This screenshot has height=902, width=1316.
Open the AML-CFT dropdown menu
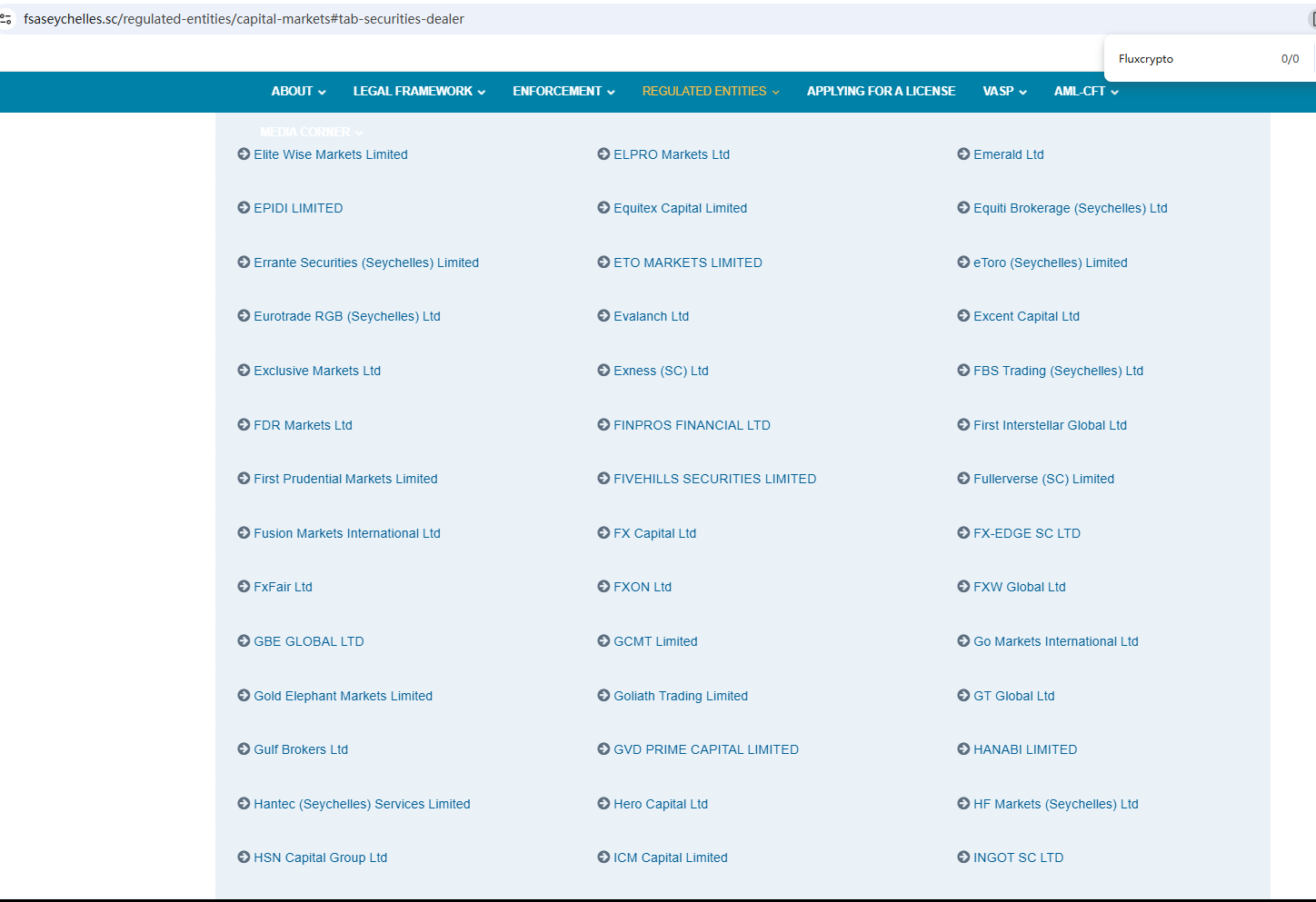pos(1086,92)
